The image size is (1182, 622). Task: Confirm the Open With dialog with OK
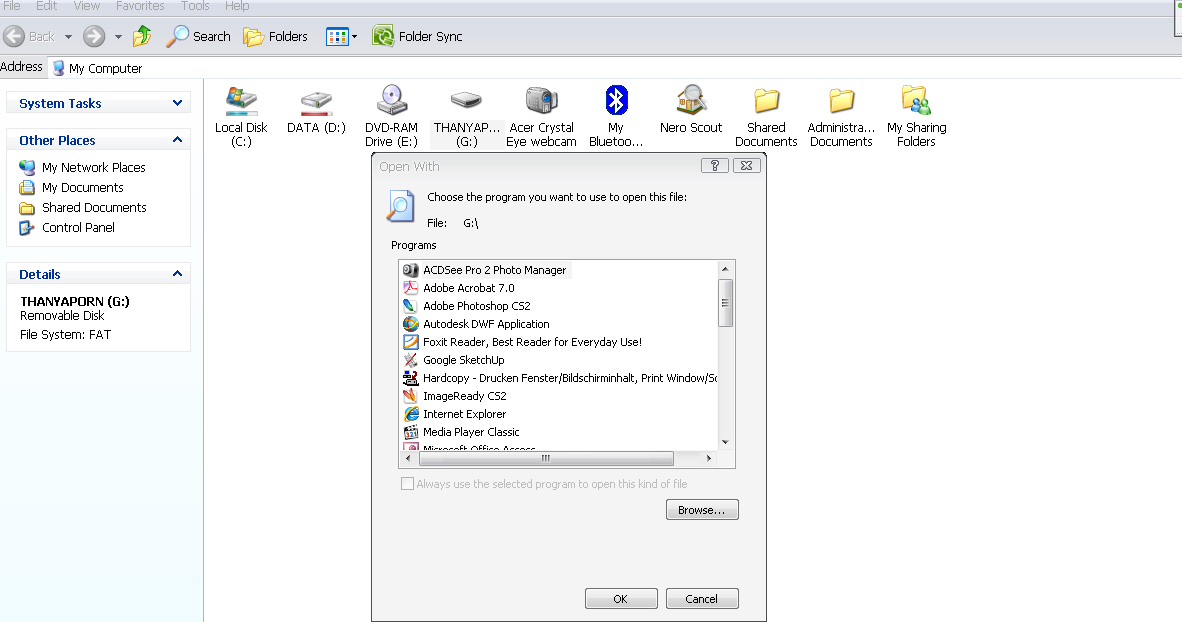621,599
